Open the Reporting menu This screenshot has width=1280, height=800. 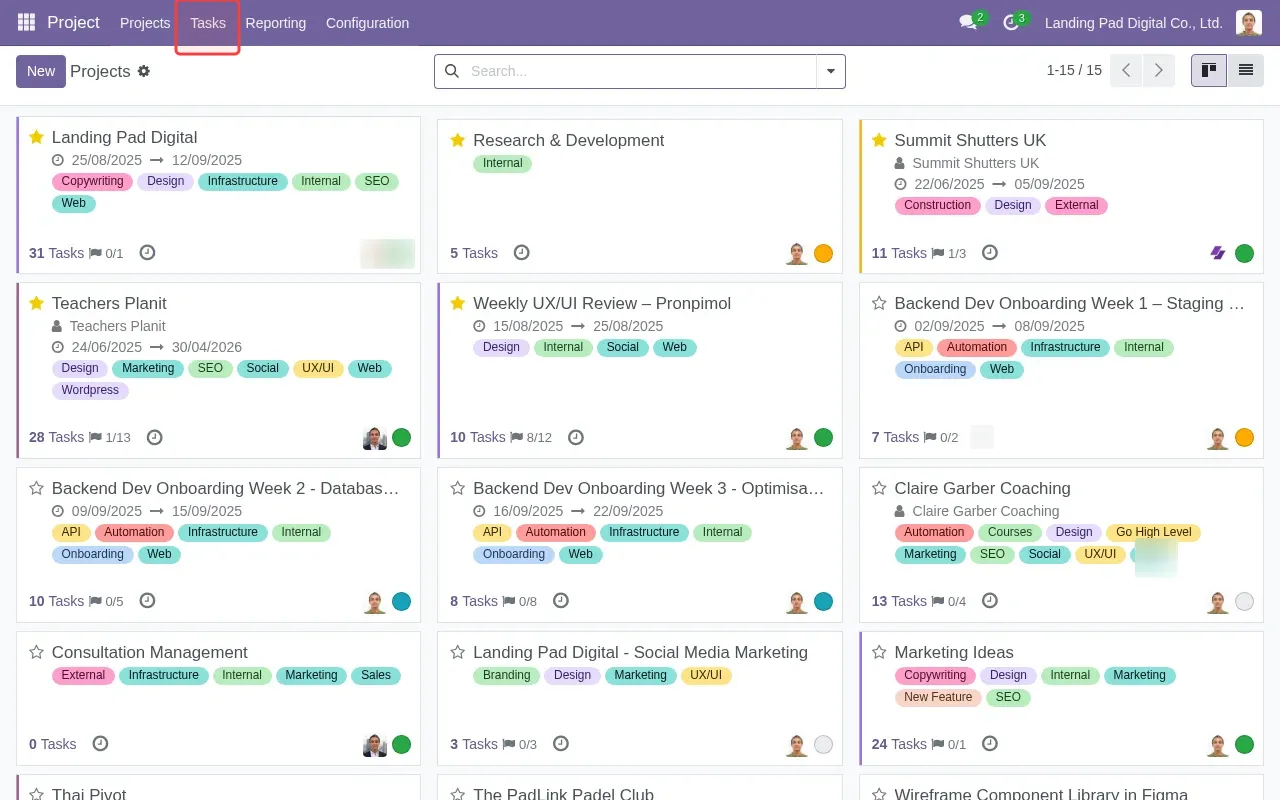pos(275,23)
